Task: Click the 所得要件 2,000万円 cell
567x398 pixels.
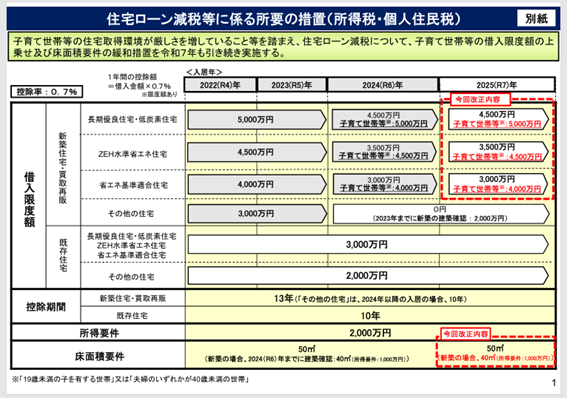Action: coord(370,333)
